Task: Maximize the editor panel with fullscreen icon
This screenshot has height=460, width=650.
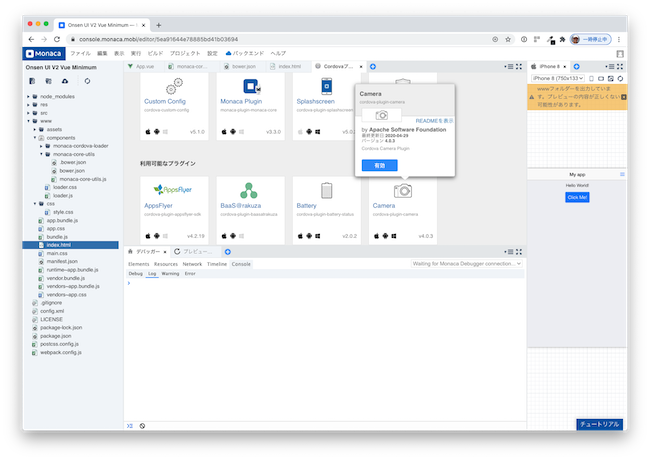Action: click(x=519, y=66)
